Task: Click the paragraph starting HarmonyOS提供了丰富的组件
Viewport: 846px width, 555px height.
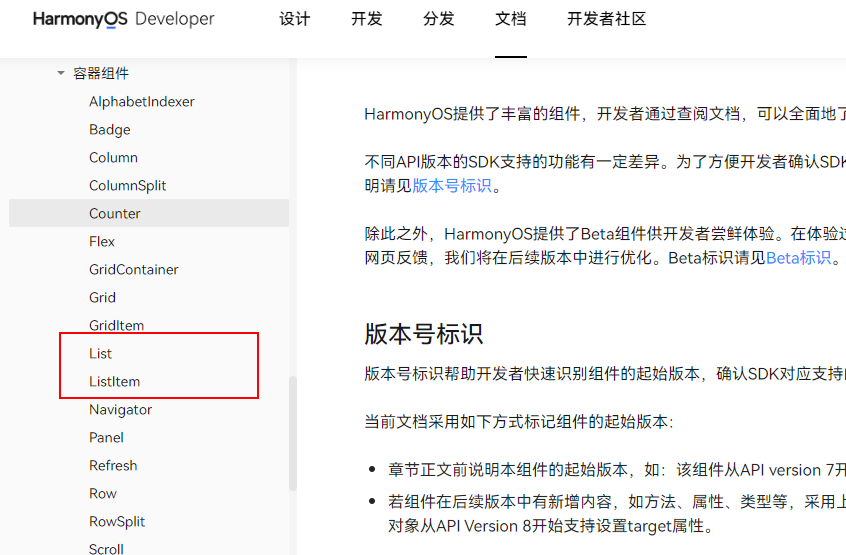Action: click(x=605, y=114)
